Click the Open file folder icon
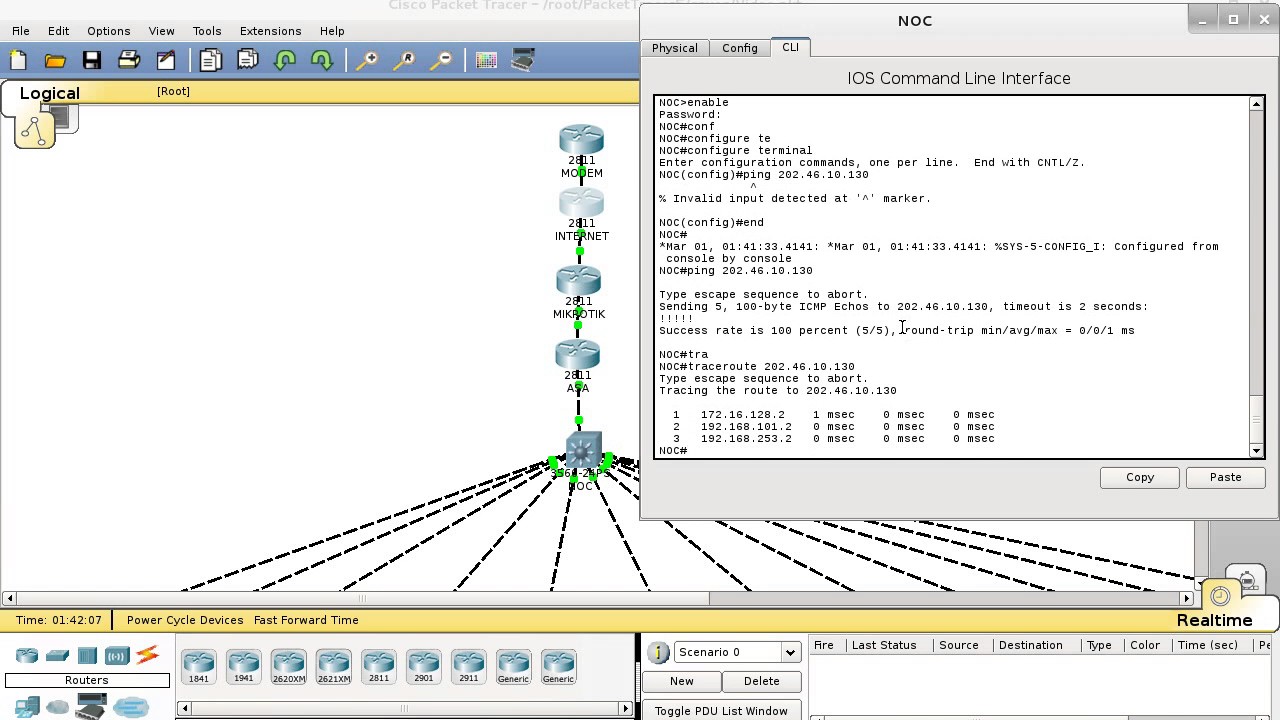Viewport: 1280px width, 720px height. coord(55,61)
